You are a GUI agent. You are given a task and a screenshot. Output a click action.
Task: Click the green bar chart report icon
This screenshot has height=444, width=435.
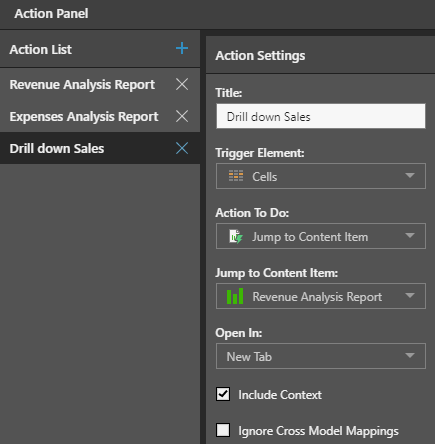pos(235,296)
